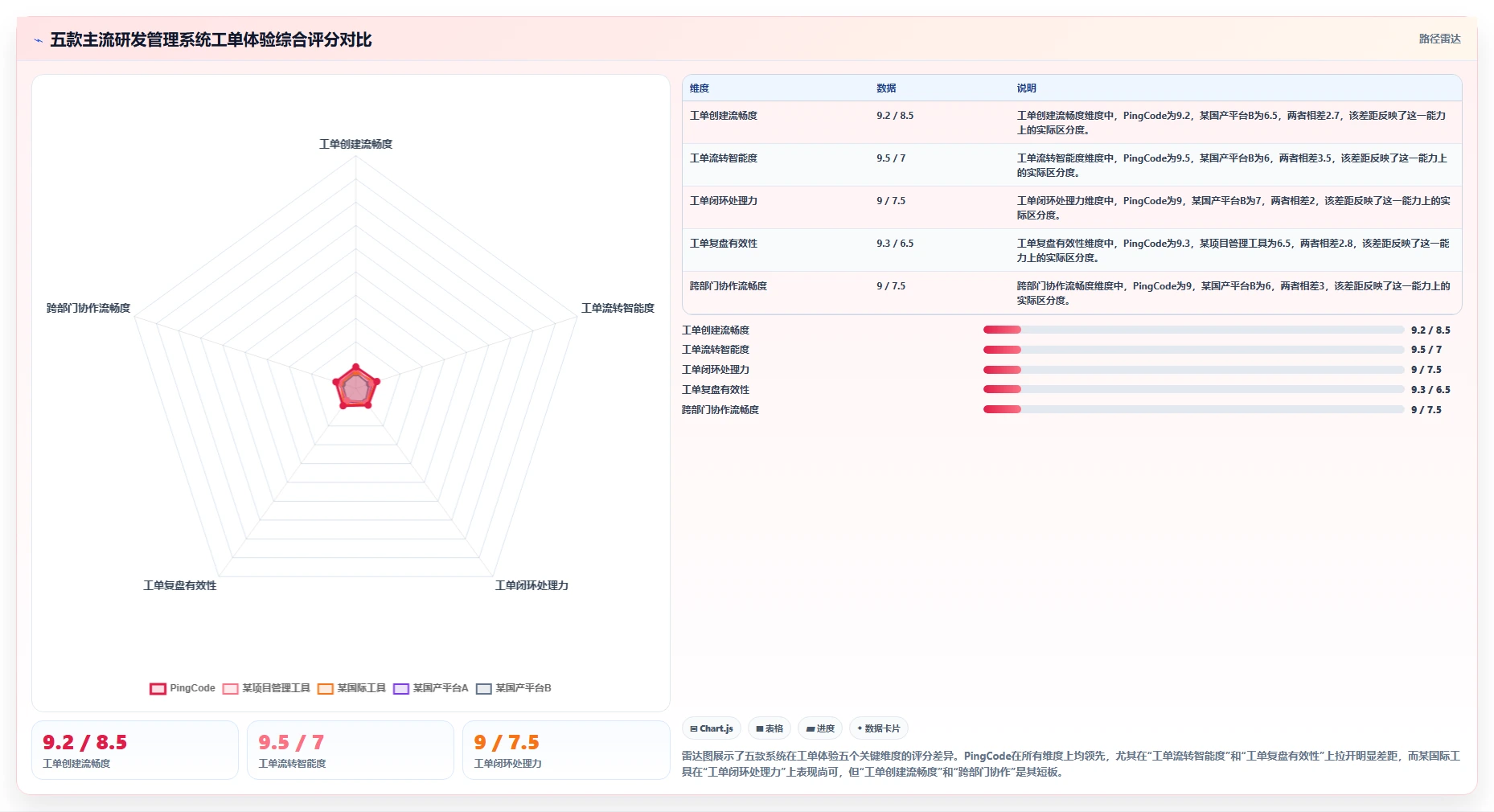The height and width of the screenshot is (812, 1494).
Task: Select the 工单闭环处理力 table row cell
Action: (724, 201)
